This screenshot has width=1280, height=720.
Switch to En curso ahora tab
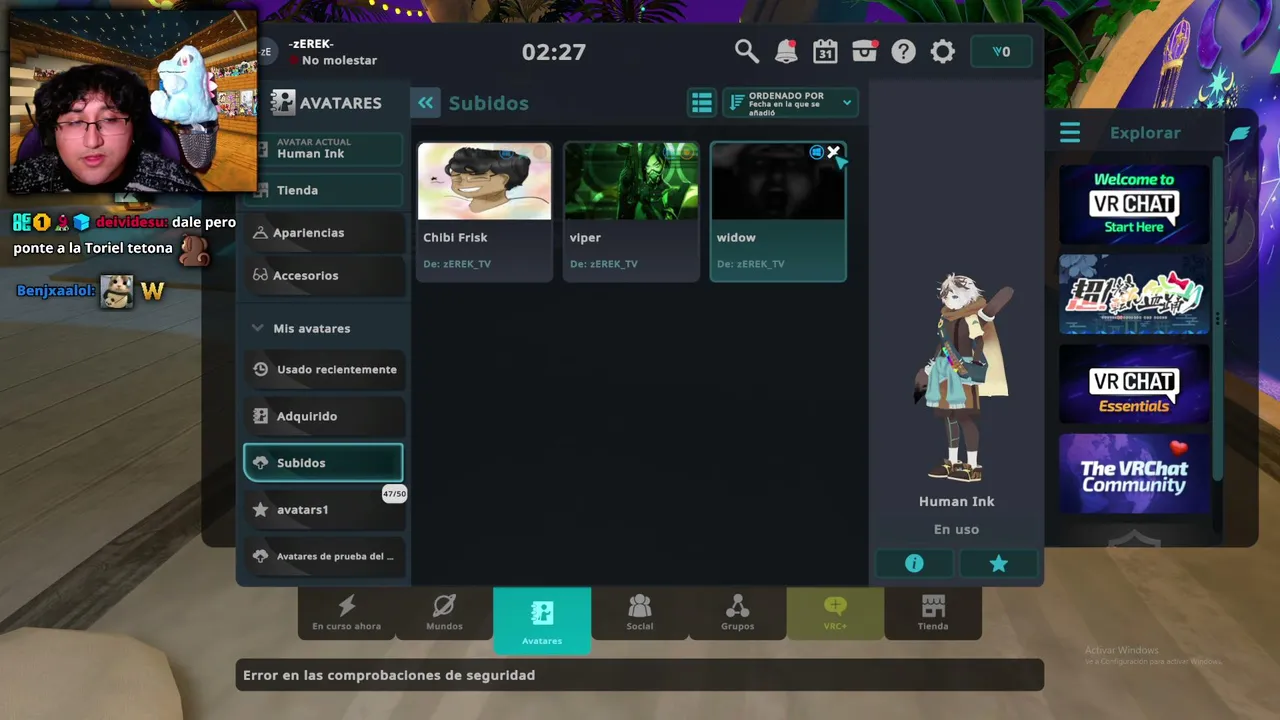coord(347,613)
